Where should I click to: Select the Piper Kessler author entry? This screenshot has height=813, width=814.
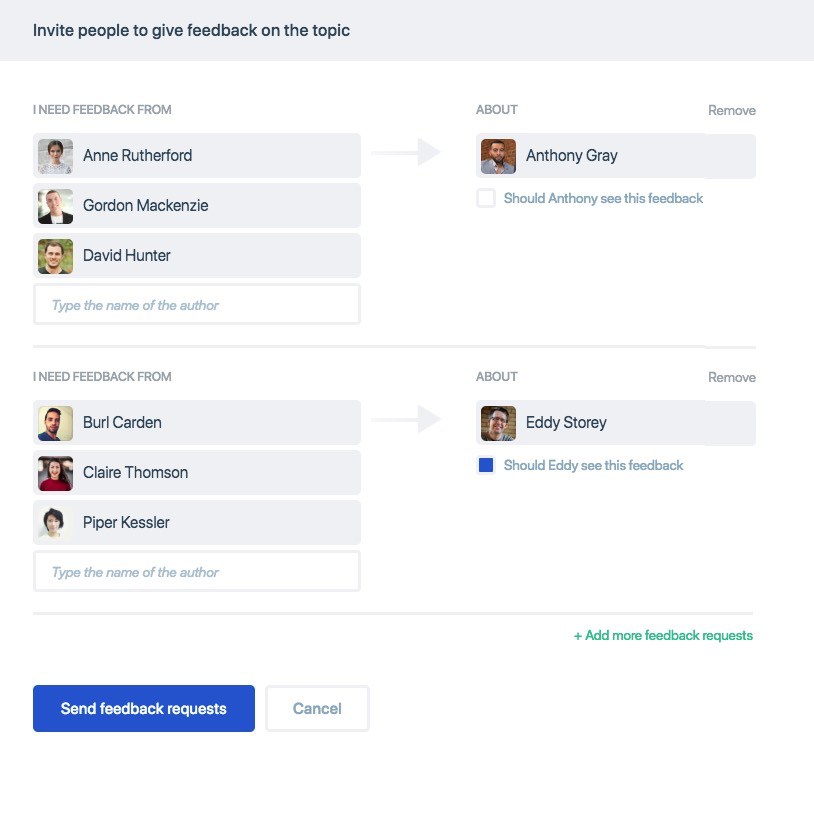coord(197,523)
